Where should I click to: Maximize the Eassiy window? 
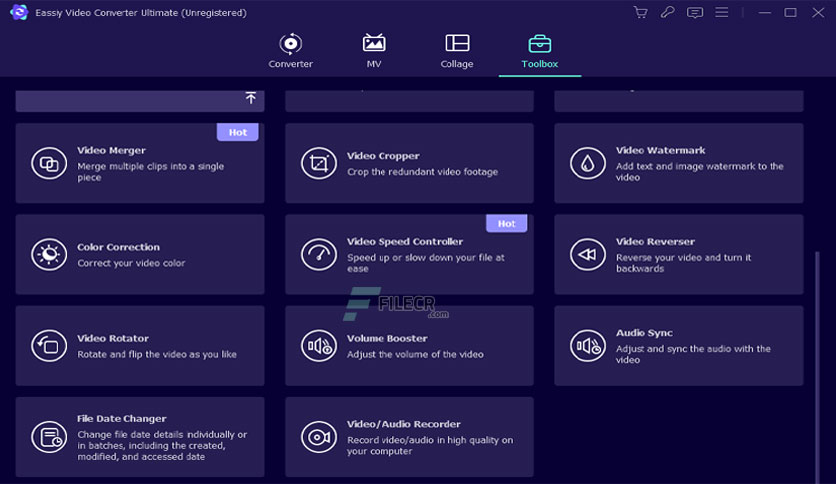pyautogui.click(x=790, y=12)
